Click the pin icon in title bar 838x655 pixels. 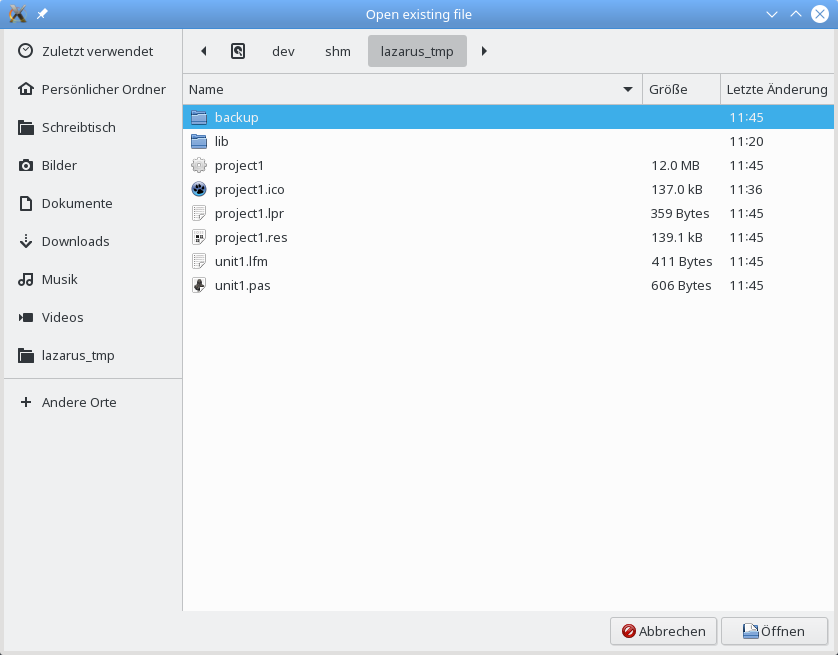click(x=42, y=15)
